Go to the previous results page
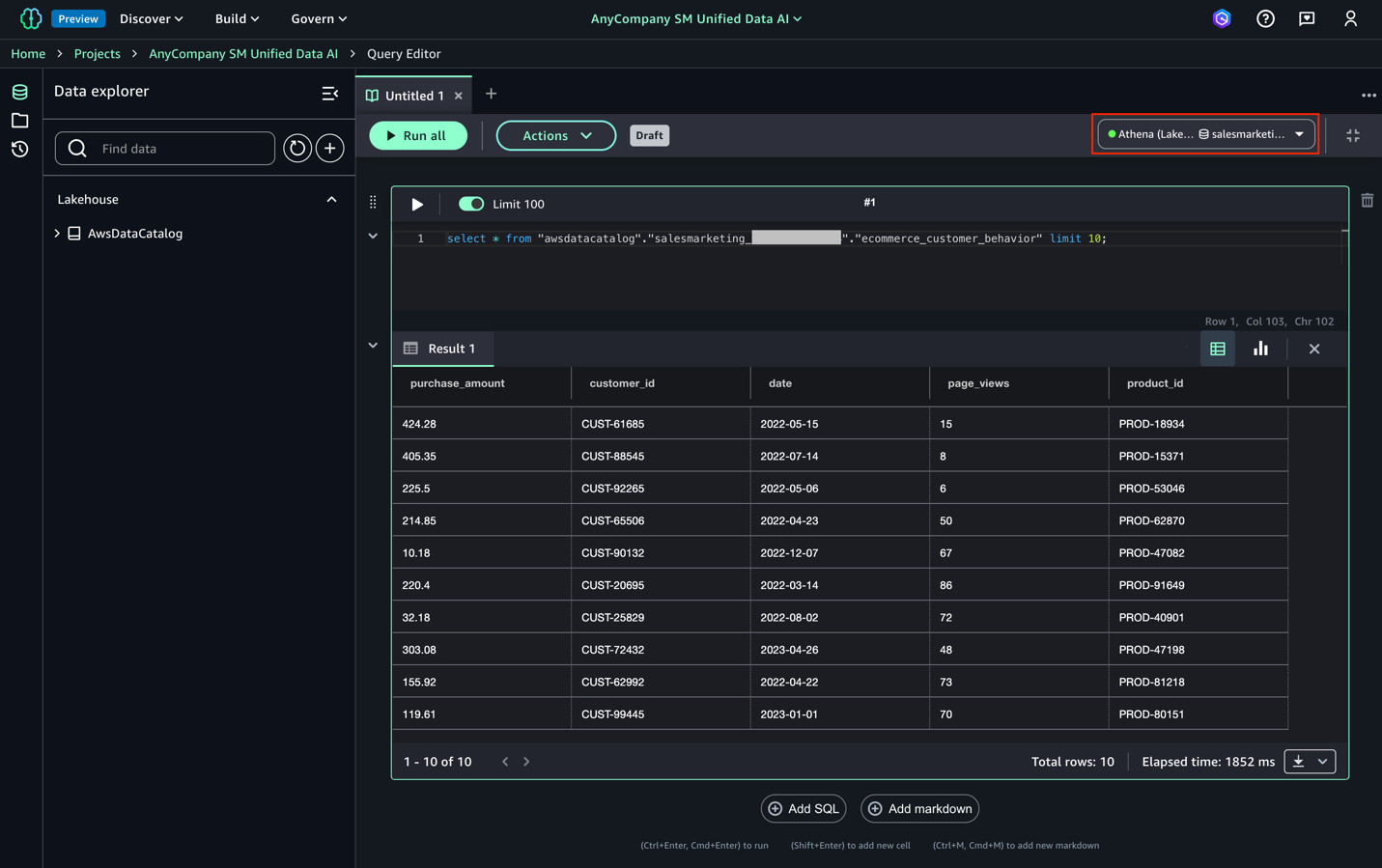1382x868 pixels. [505, 762]
